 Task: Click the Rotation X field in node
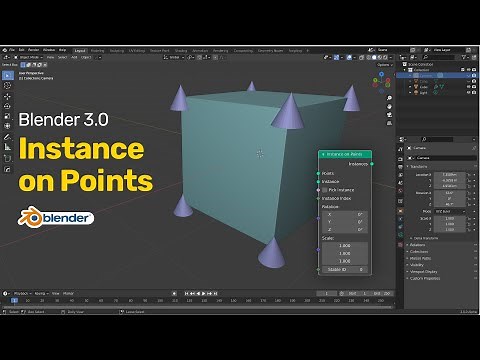coord(345,214)
